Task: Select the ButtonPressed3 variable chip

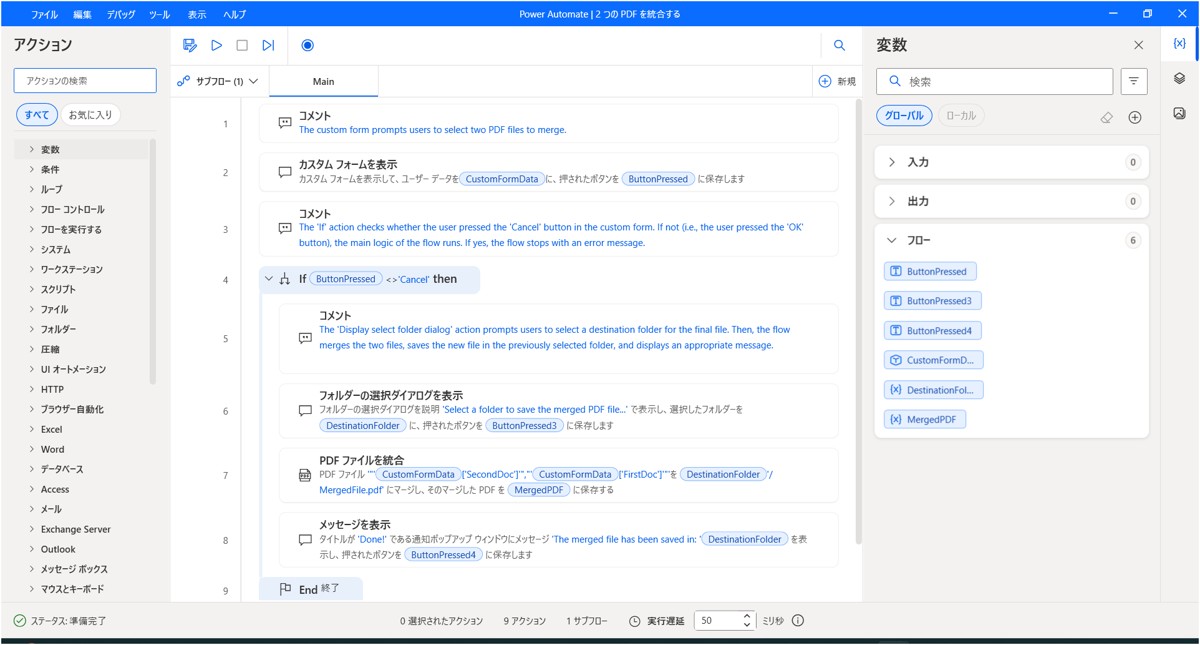Action: point(934,301)
